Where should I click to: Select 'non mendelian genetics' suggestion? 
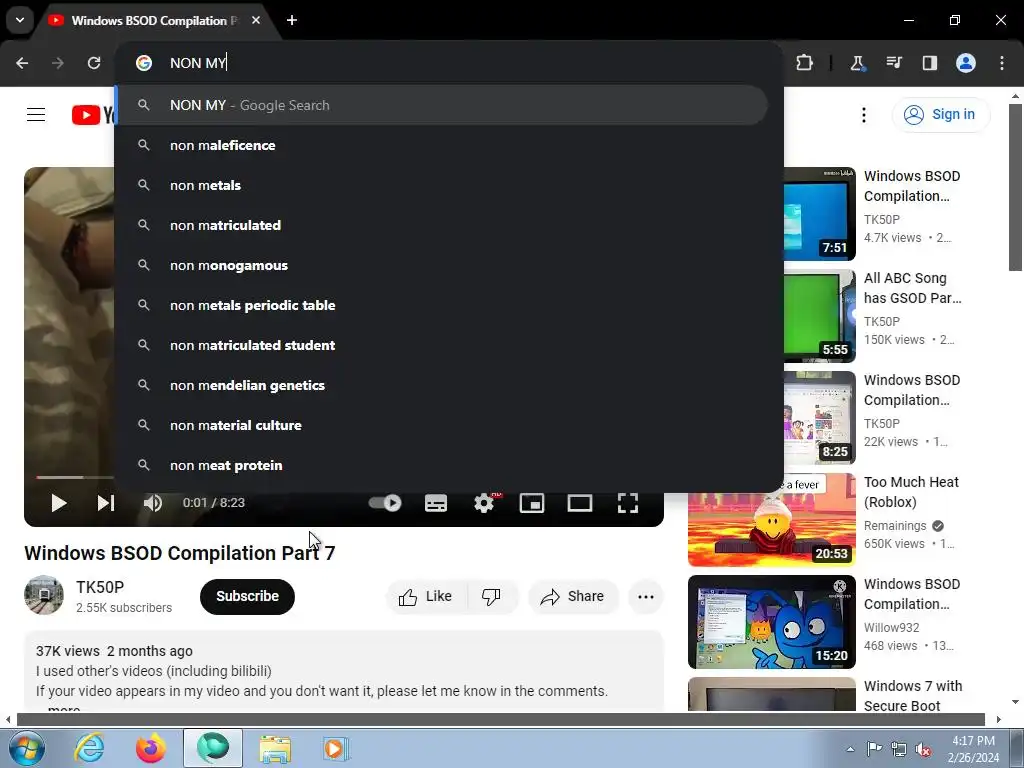tap(441, 385)
